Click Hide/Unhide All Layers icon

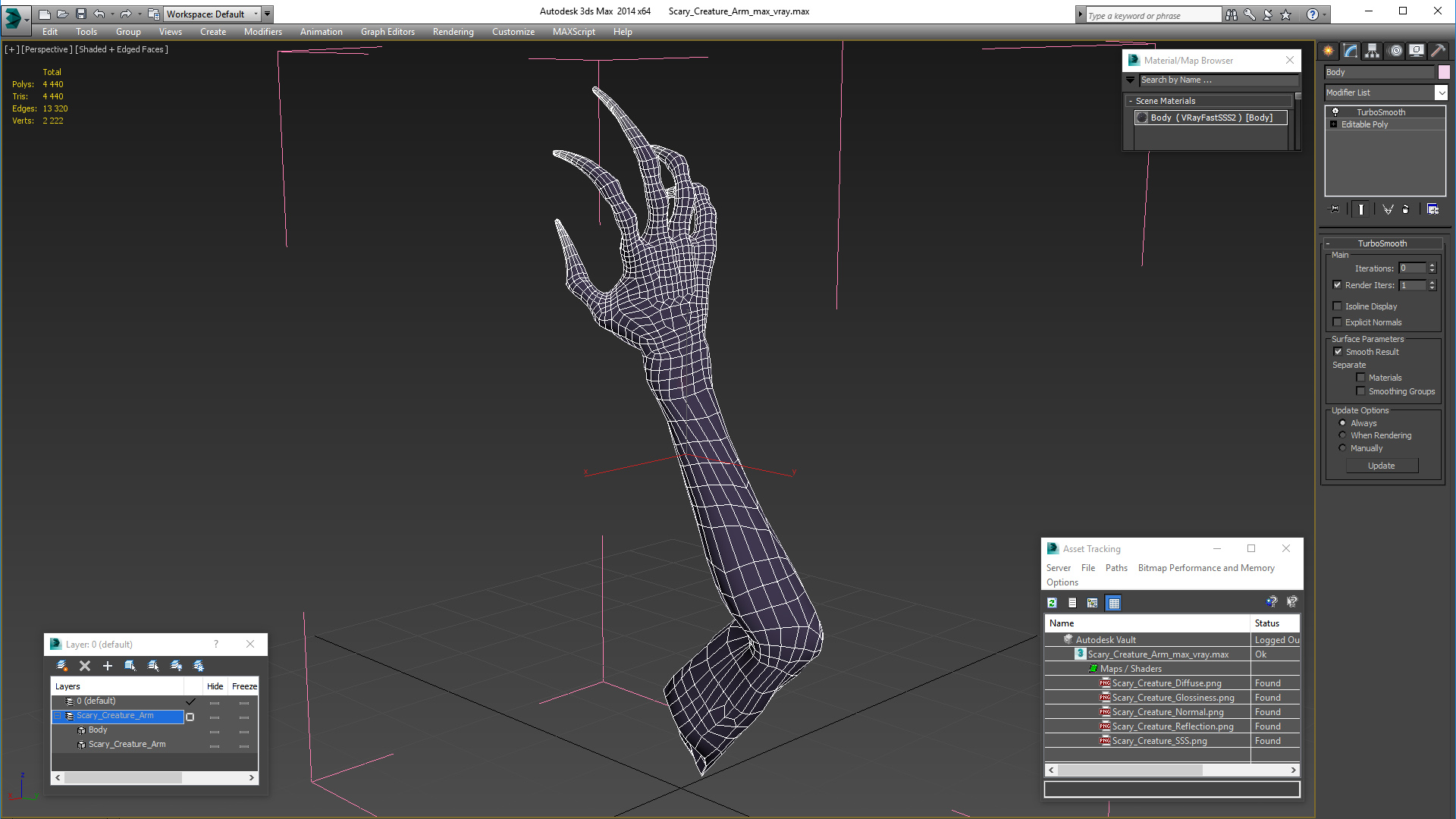(x=176, y=666)
